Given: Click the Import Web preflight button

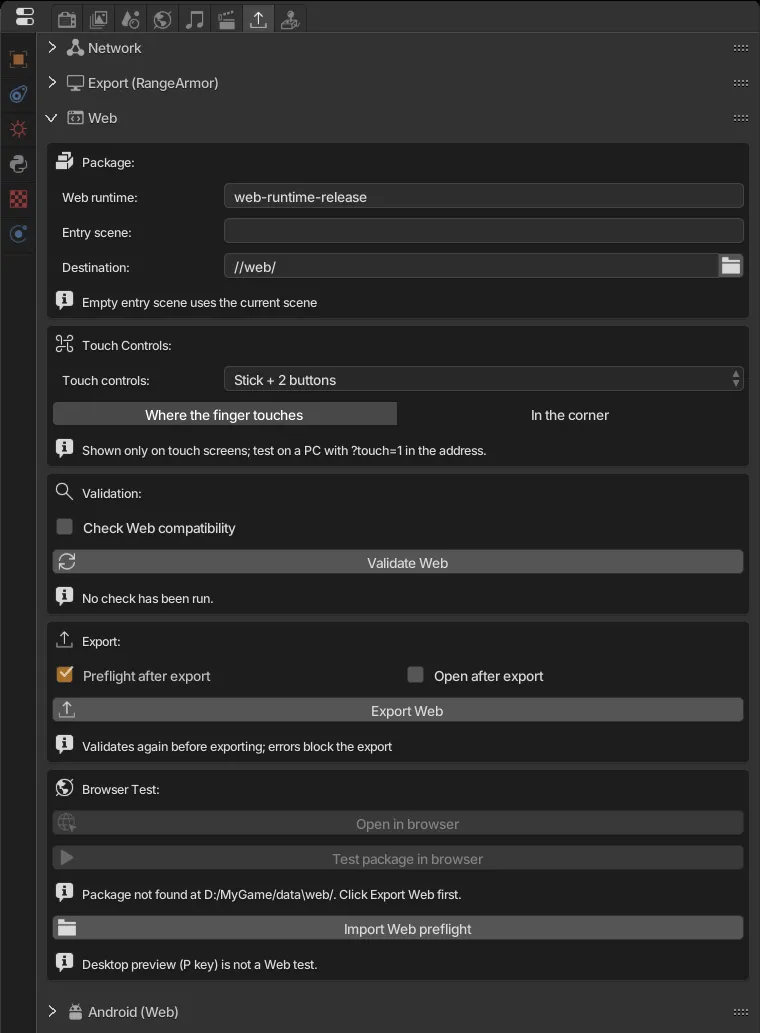Looking at the screenshot, I should tap(398, 928).
